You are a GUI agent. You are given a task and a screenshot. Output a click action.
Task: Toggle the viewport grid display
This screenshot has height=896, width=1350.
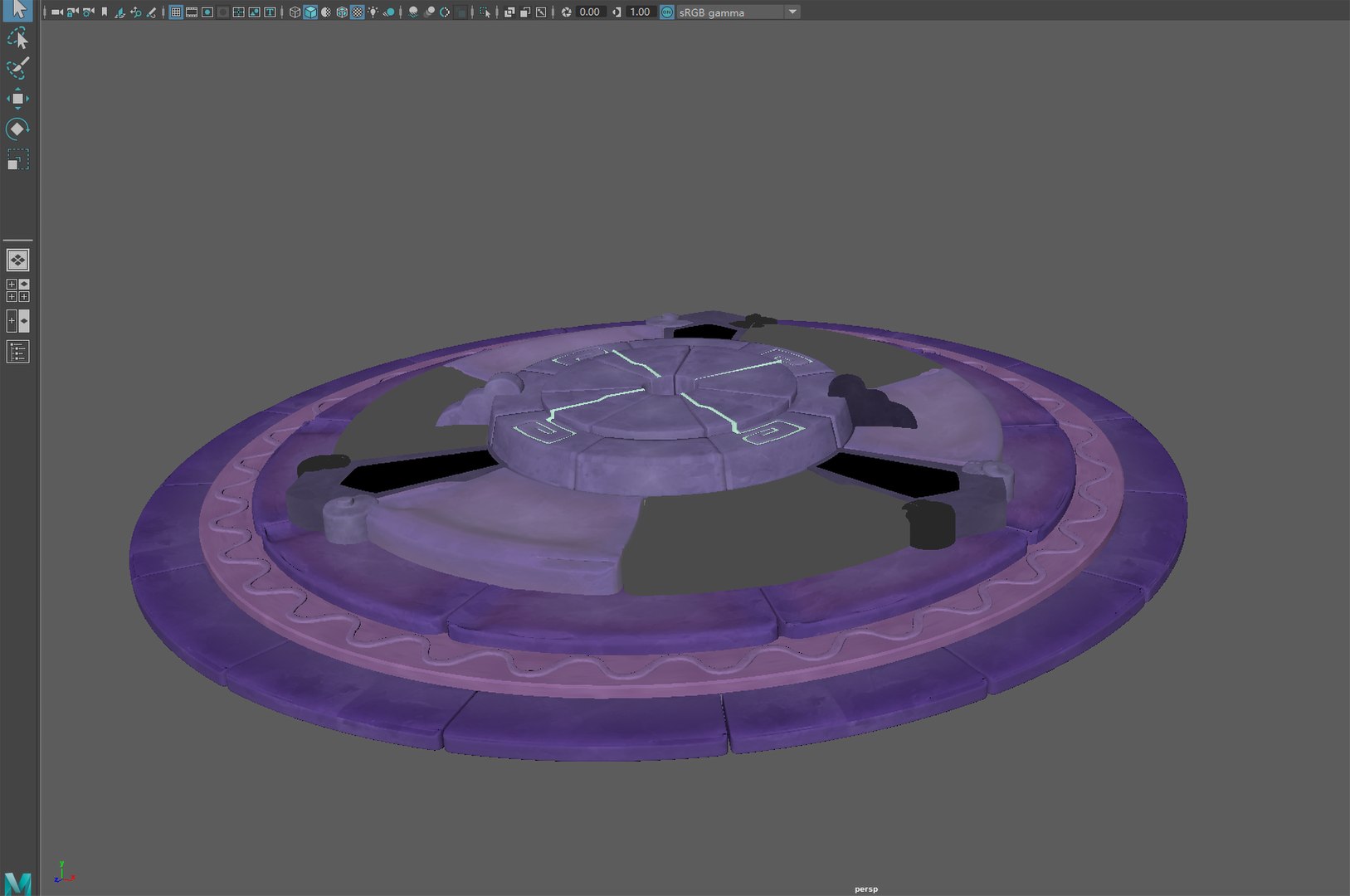pyautogui.click(x=176, y=12)
